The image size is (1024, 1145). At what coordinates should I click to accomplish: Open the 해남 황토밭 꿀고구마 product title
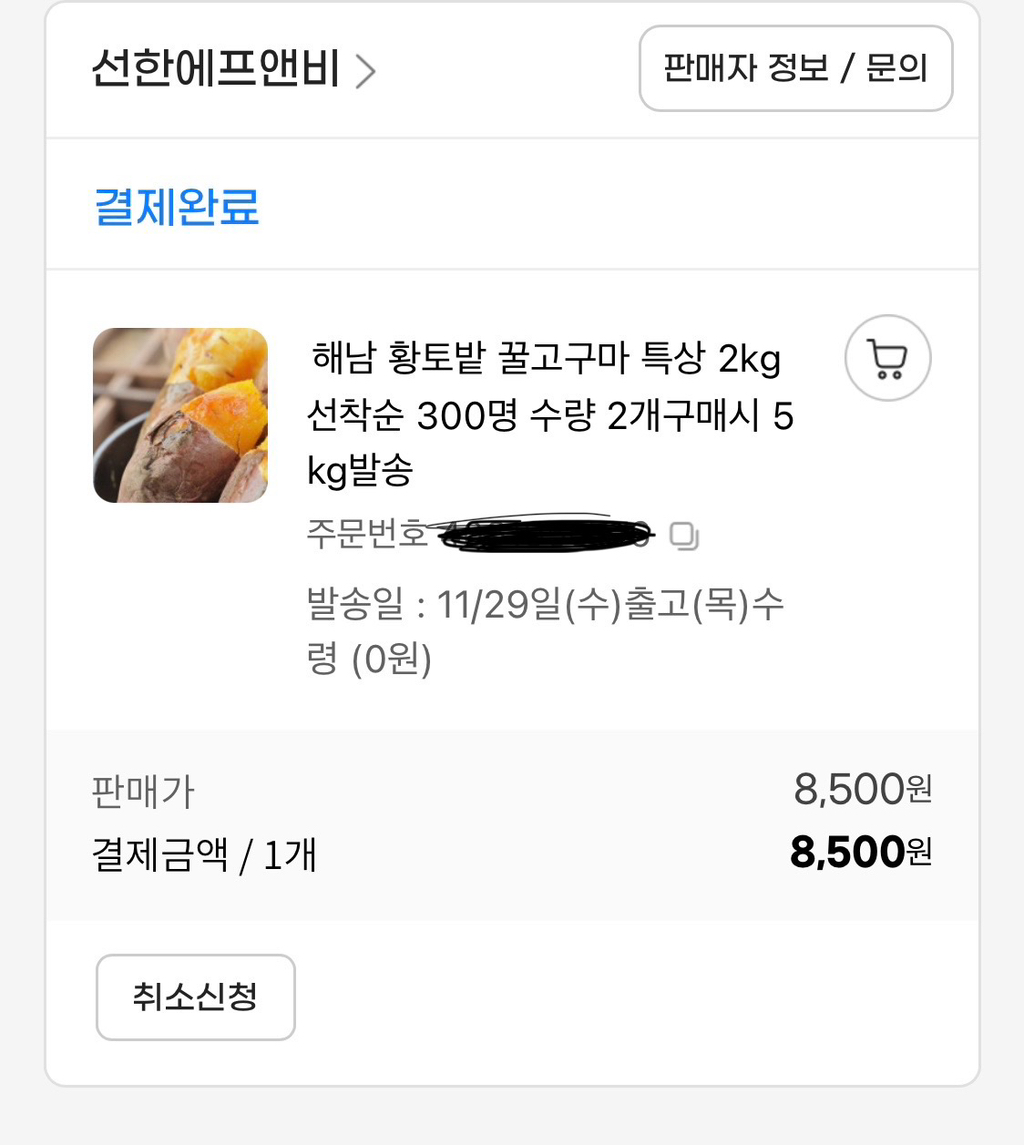(x=550, y=414)
